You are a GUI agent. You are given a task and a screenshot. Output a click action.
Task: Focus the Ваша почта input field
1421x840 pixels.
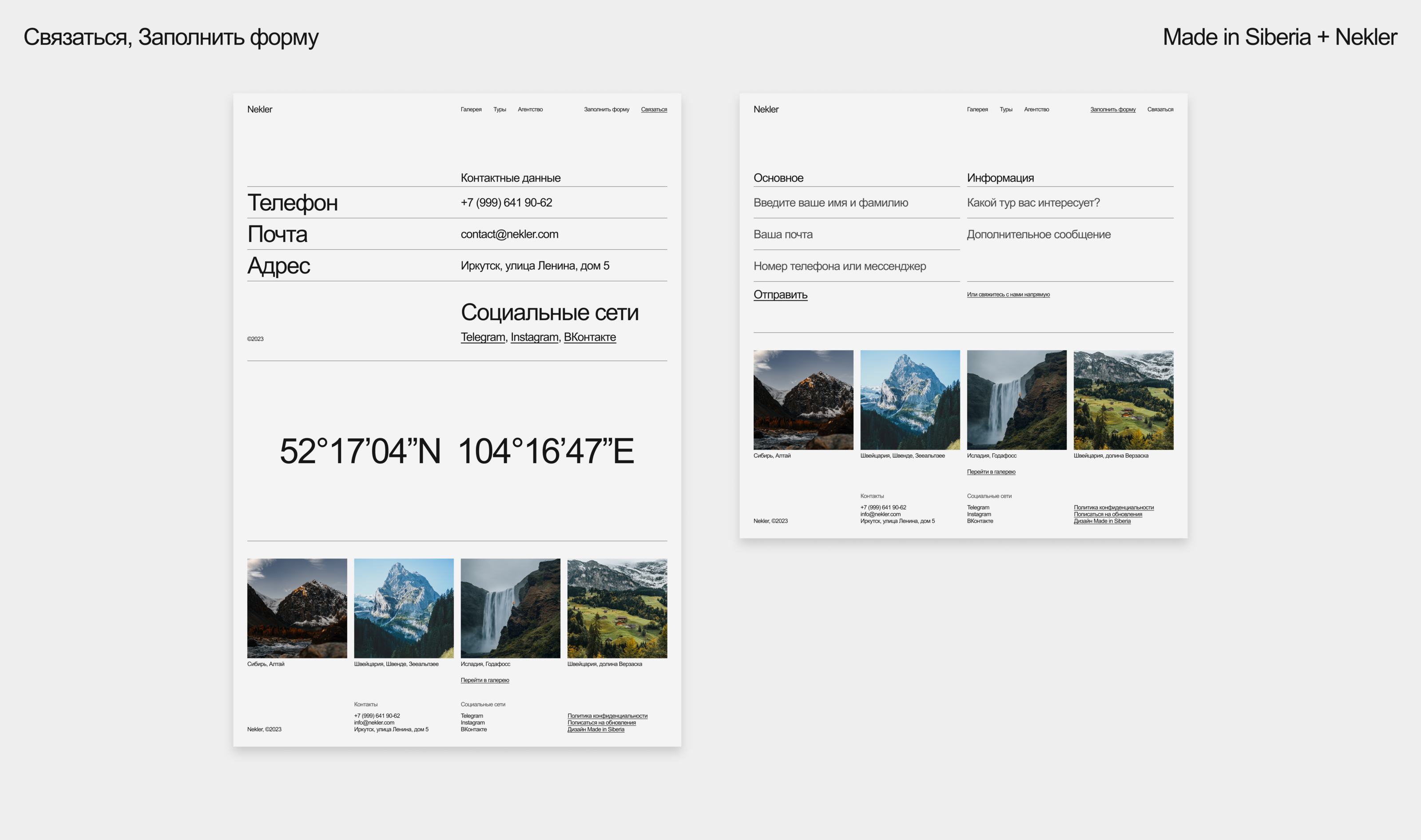pyautogui.click(x=782, y=234)
